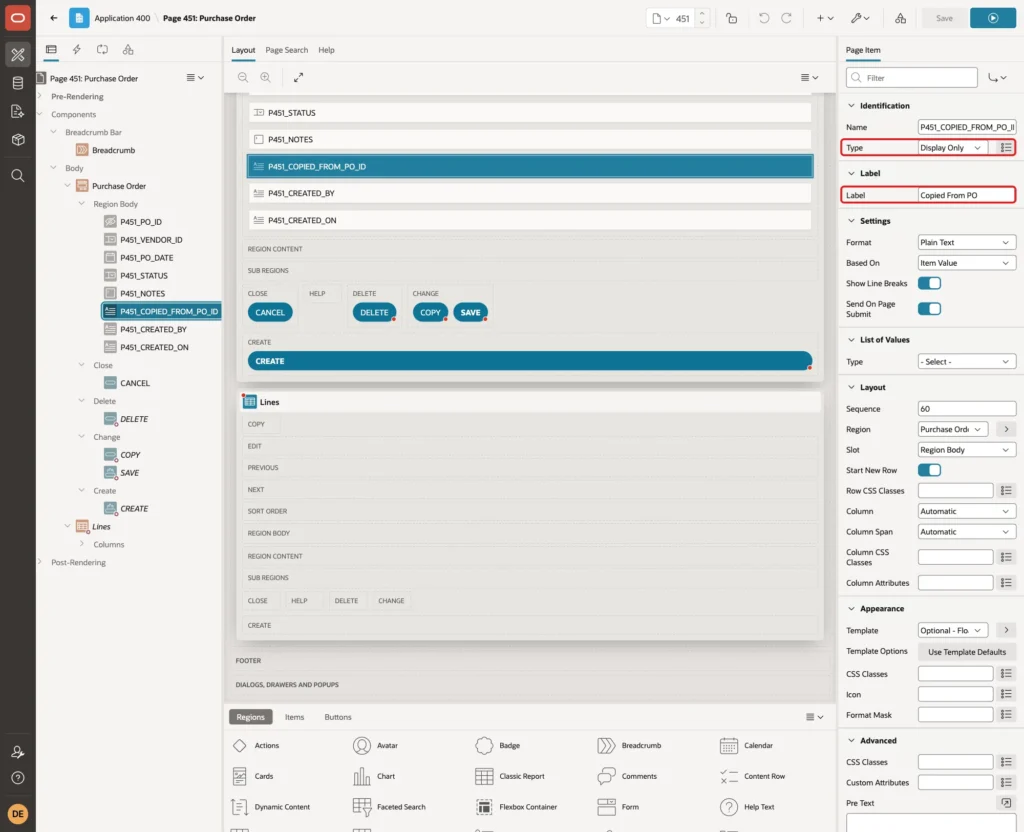Open the Slot dropdown Region Body

pyautogui.click(x=966, y=450)
